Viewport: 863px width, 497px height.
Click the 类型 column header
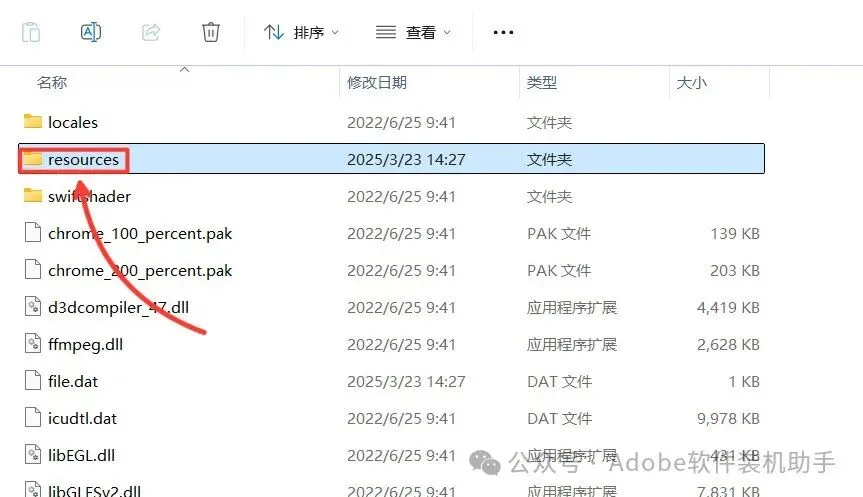click(542, 83)
